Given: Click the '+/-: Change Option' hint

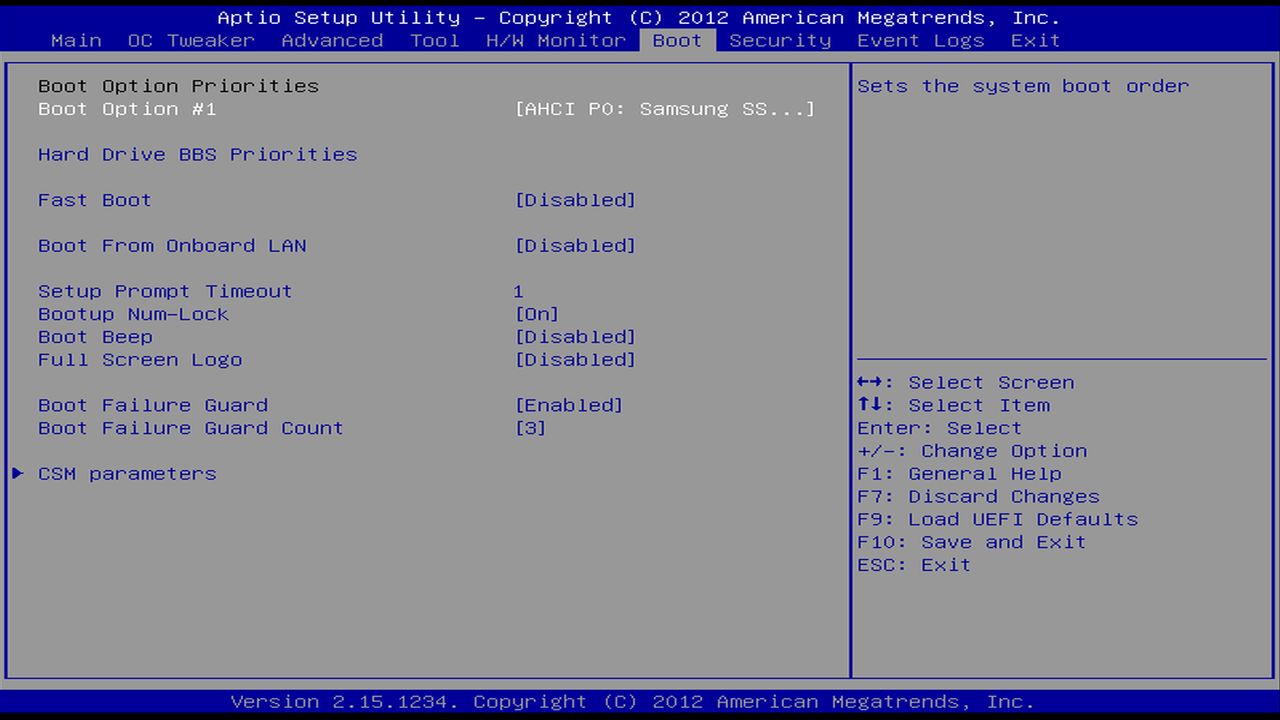Looking at the screenshot, I should coord(972,451).
